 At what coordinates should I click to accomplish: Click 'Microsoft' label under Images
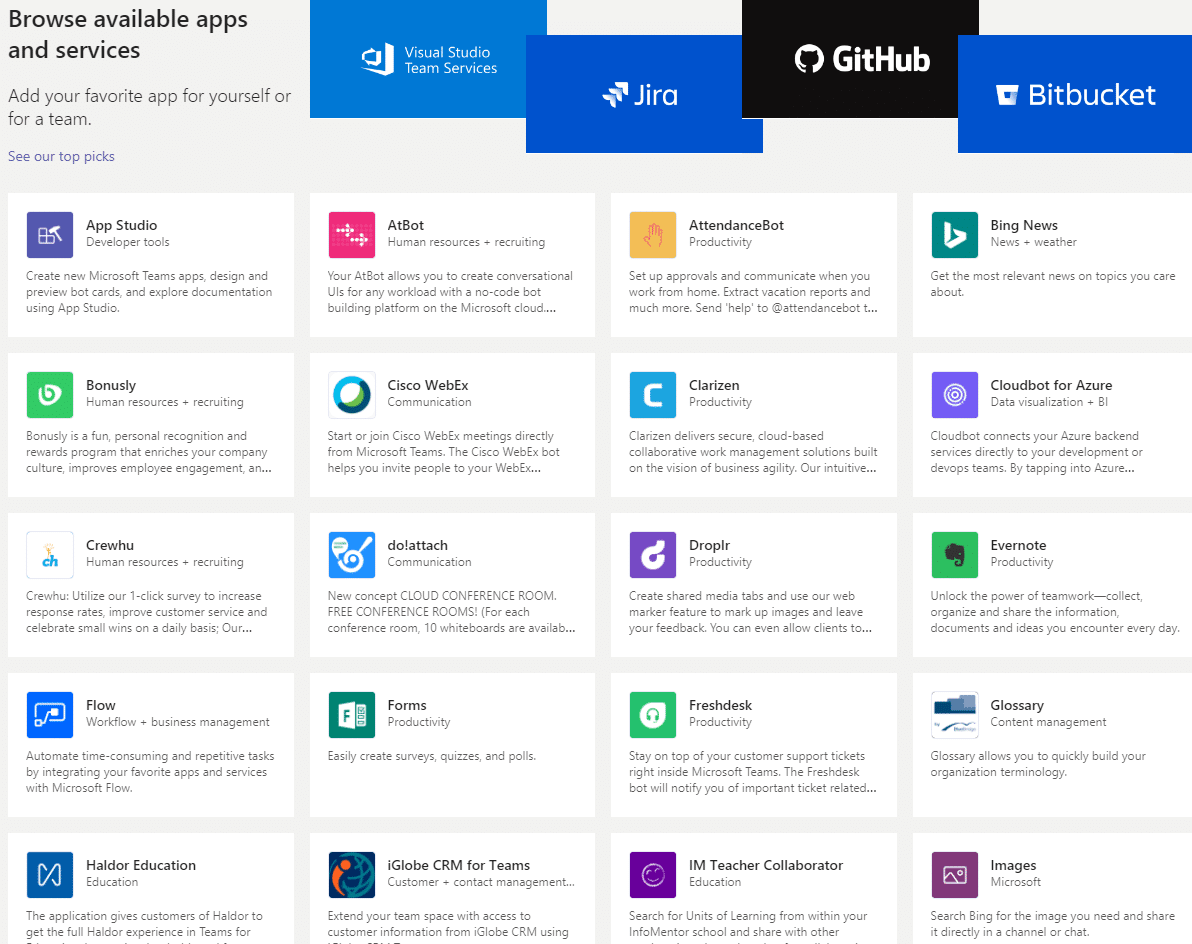coord(1015,882)
